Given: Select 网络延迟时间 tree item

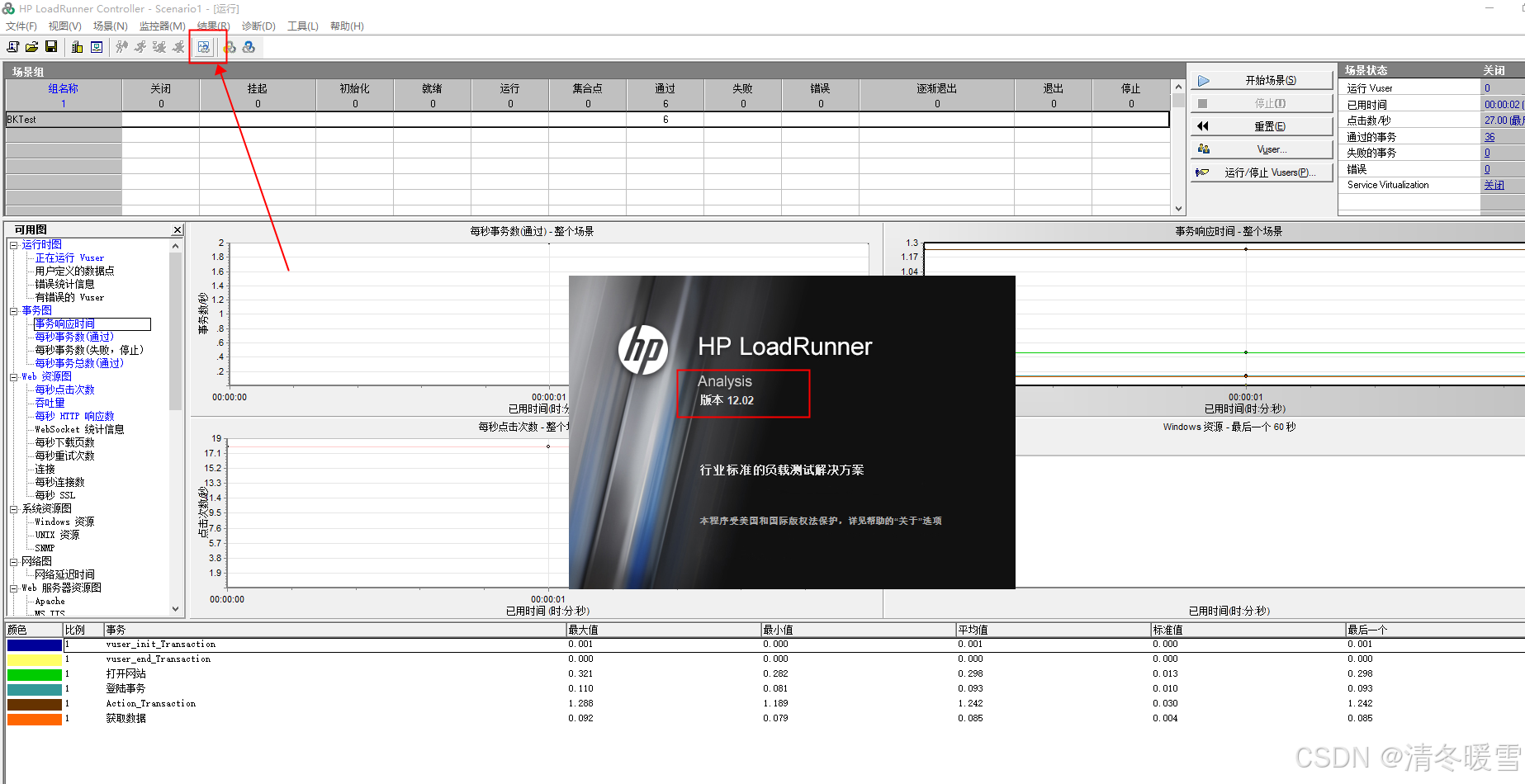Looking at the screenshot, I should (x=64, y=575).
